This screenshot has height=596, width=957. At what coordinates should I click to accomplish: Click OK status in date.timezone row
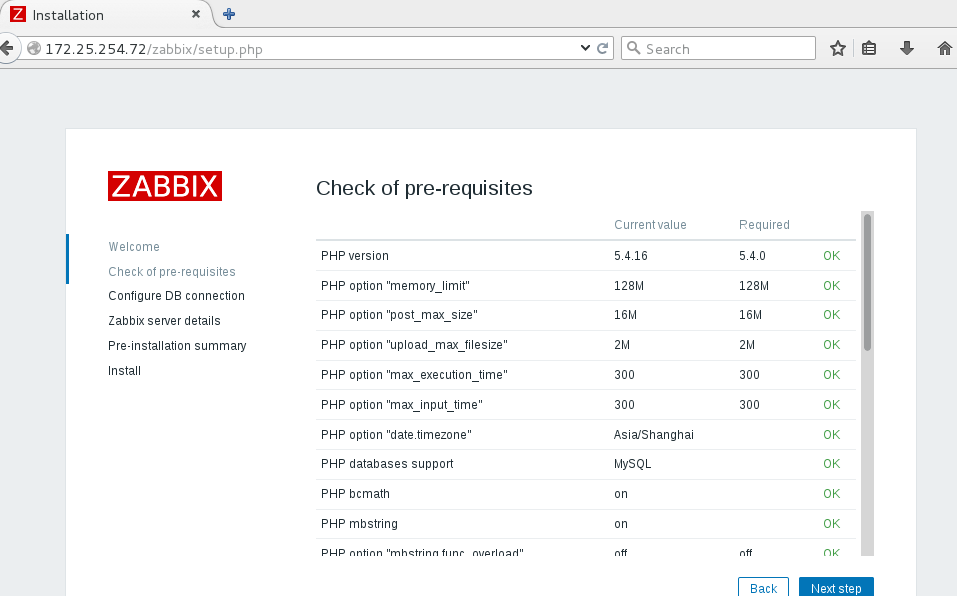(831, 434)
